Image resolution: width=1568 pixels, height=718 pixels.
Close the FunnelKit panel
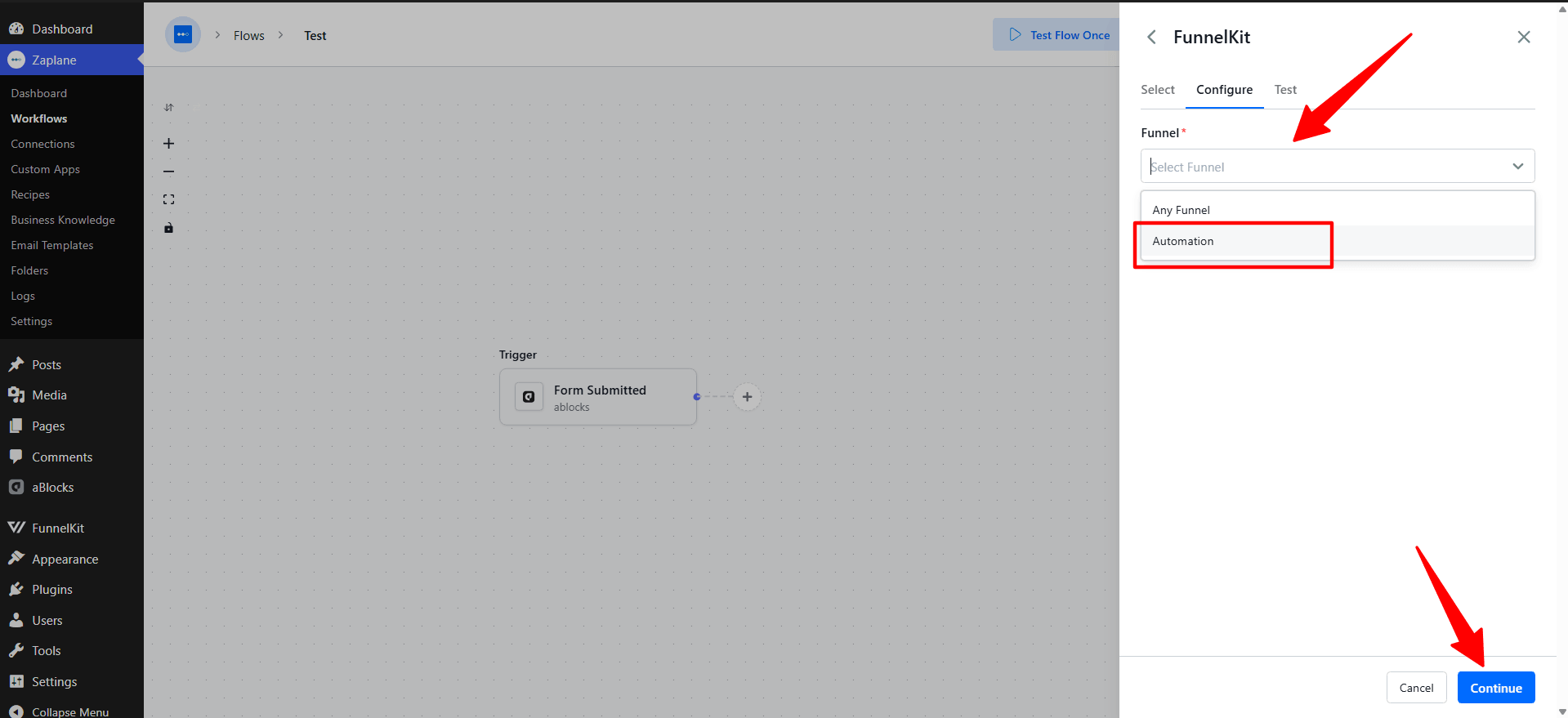[1524, 37]
